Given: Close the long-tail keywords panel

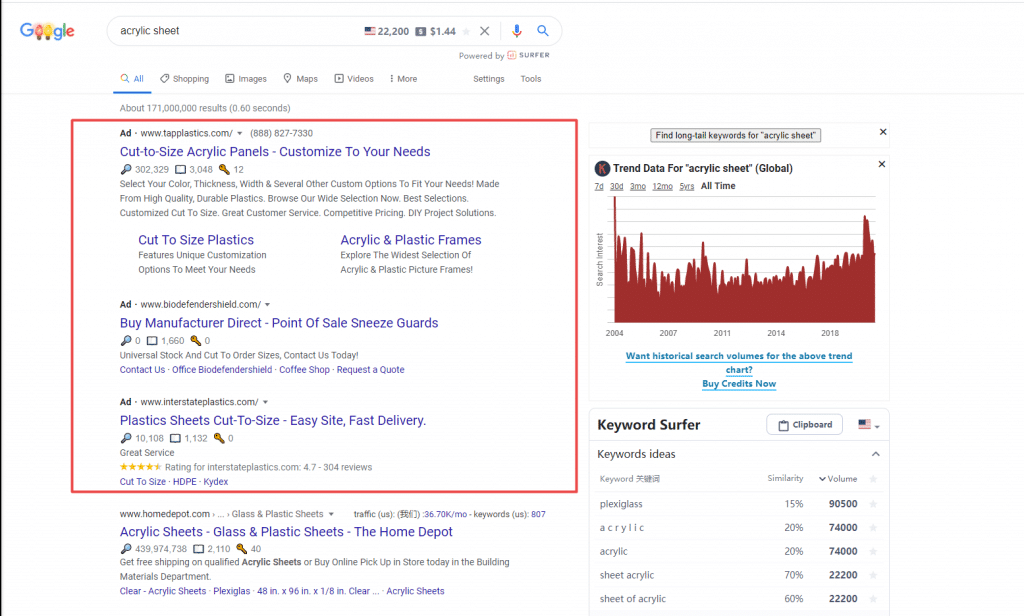Looking at the screenshot, I should (x=883, y=132).
